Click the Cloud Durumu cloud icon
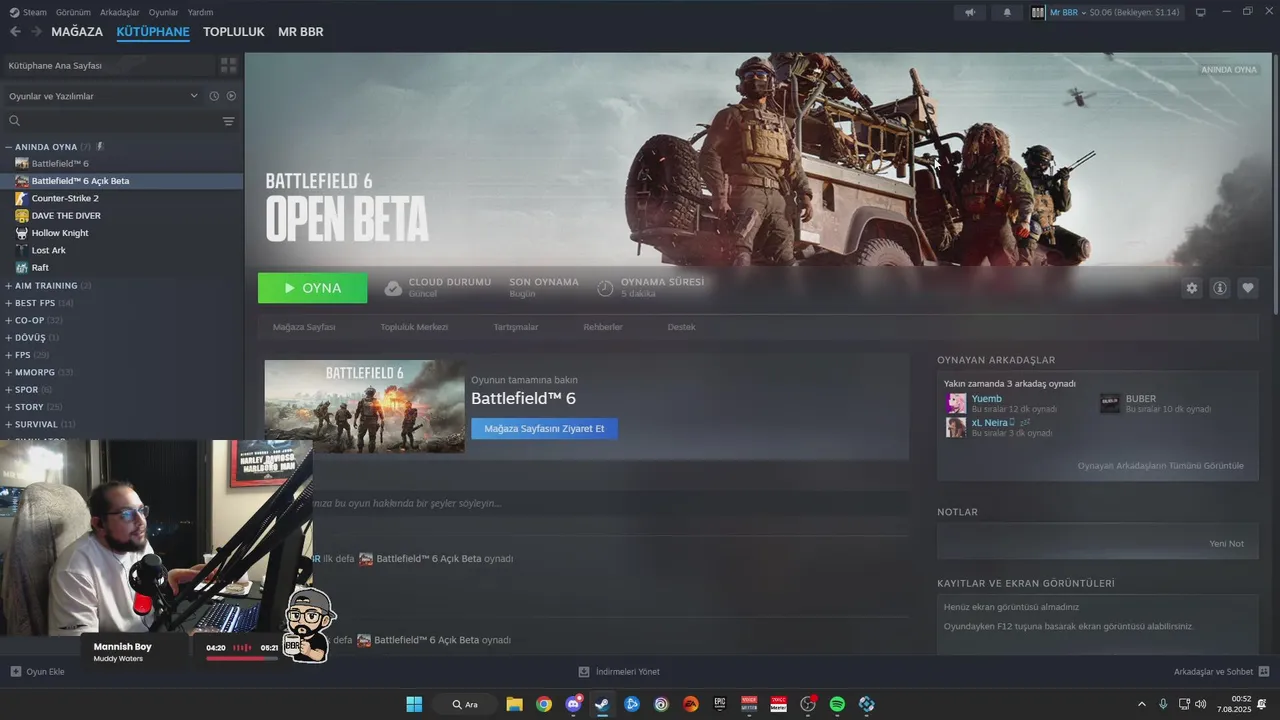The image size is (1280, 720). (x=393, y=288)
